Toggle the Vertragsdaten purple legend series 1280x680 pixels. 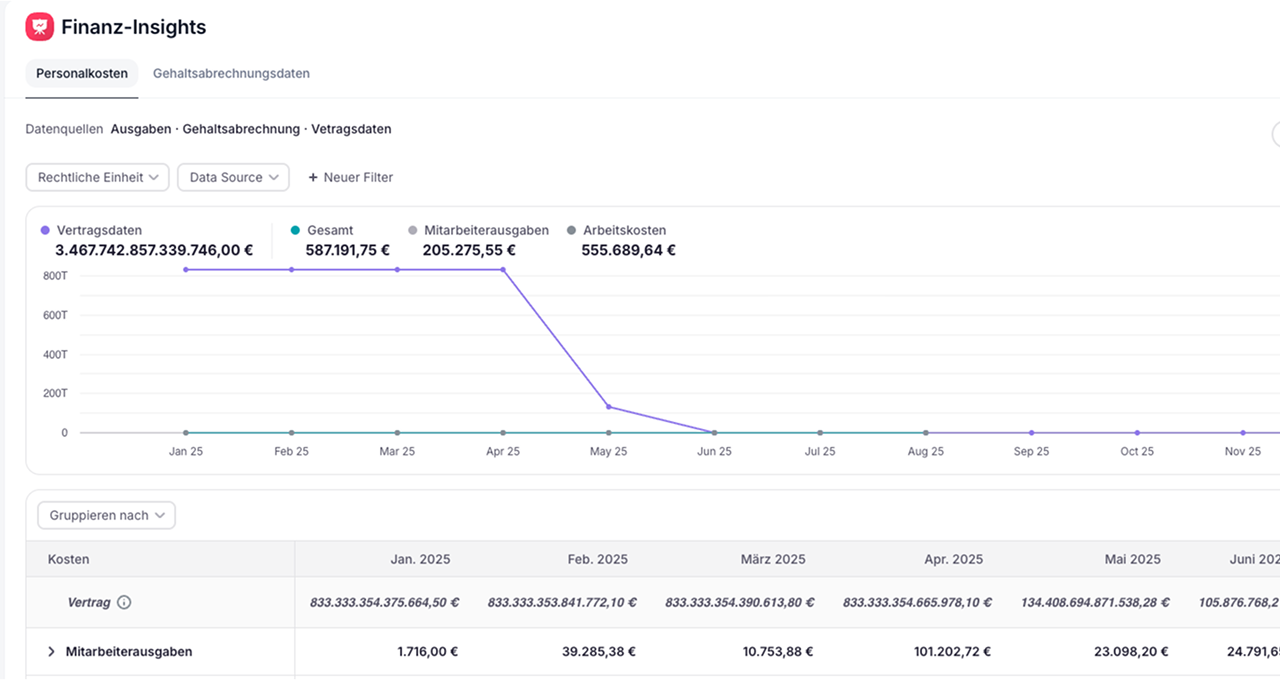[x=99, y=231]
